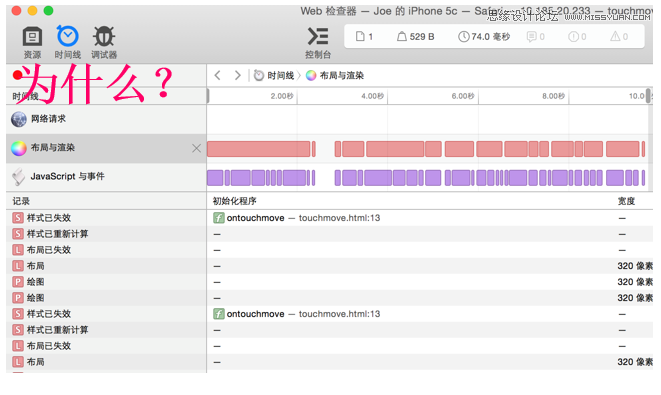Close the 布局与渲染 timeline view via X

[x=196, y=148]
